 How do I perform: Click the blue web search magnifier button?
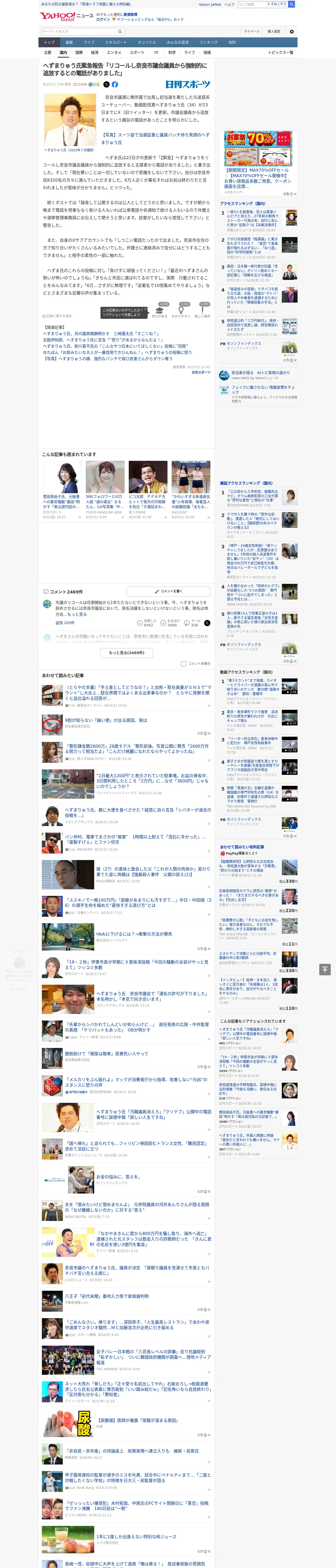292,4
